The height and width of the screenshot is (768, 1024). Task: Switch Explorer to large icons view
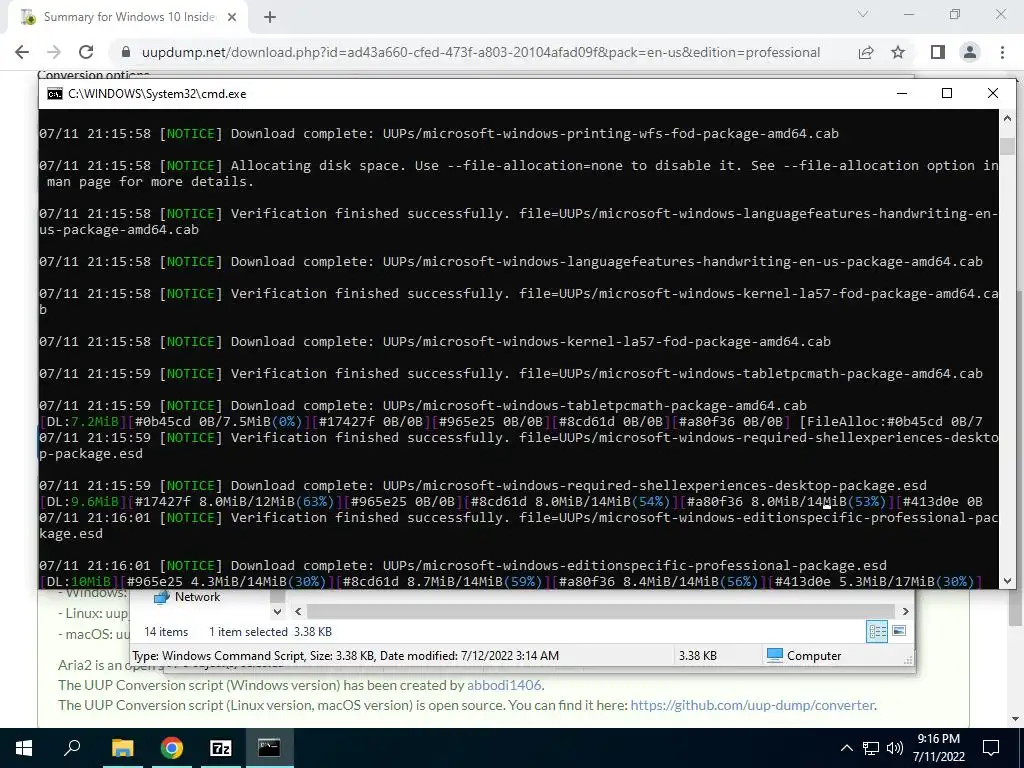click(x=899, y=631)
